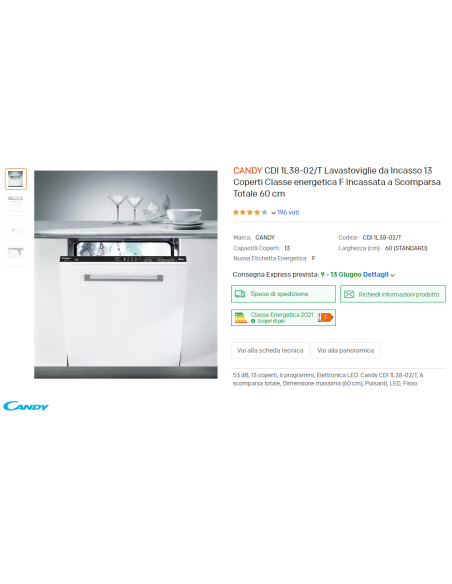Click Spese di spedizione button
The image size is (452, 584).
click(283, 294)
